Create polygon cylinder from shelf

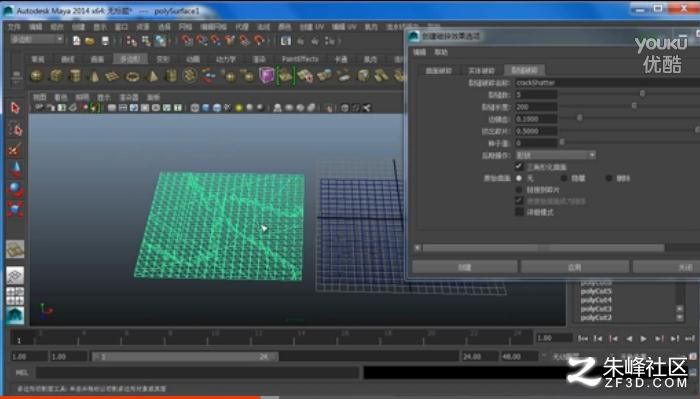point(75,75)
